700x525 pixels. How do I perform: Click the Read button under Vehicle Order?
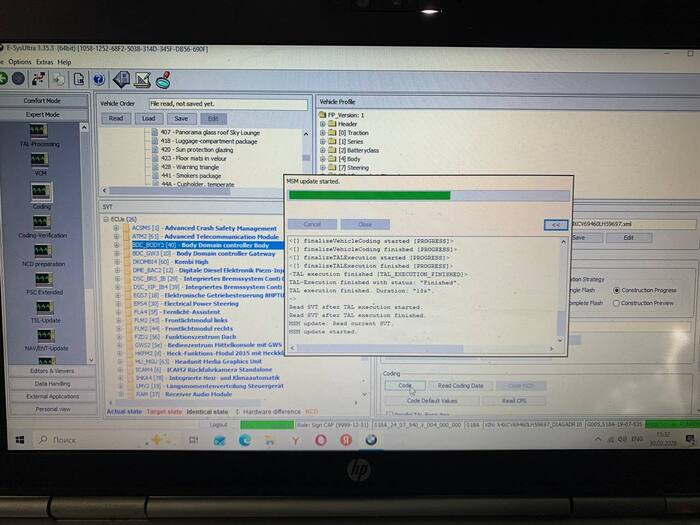pos(116,118)
